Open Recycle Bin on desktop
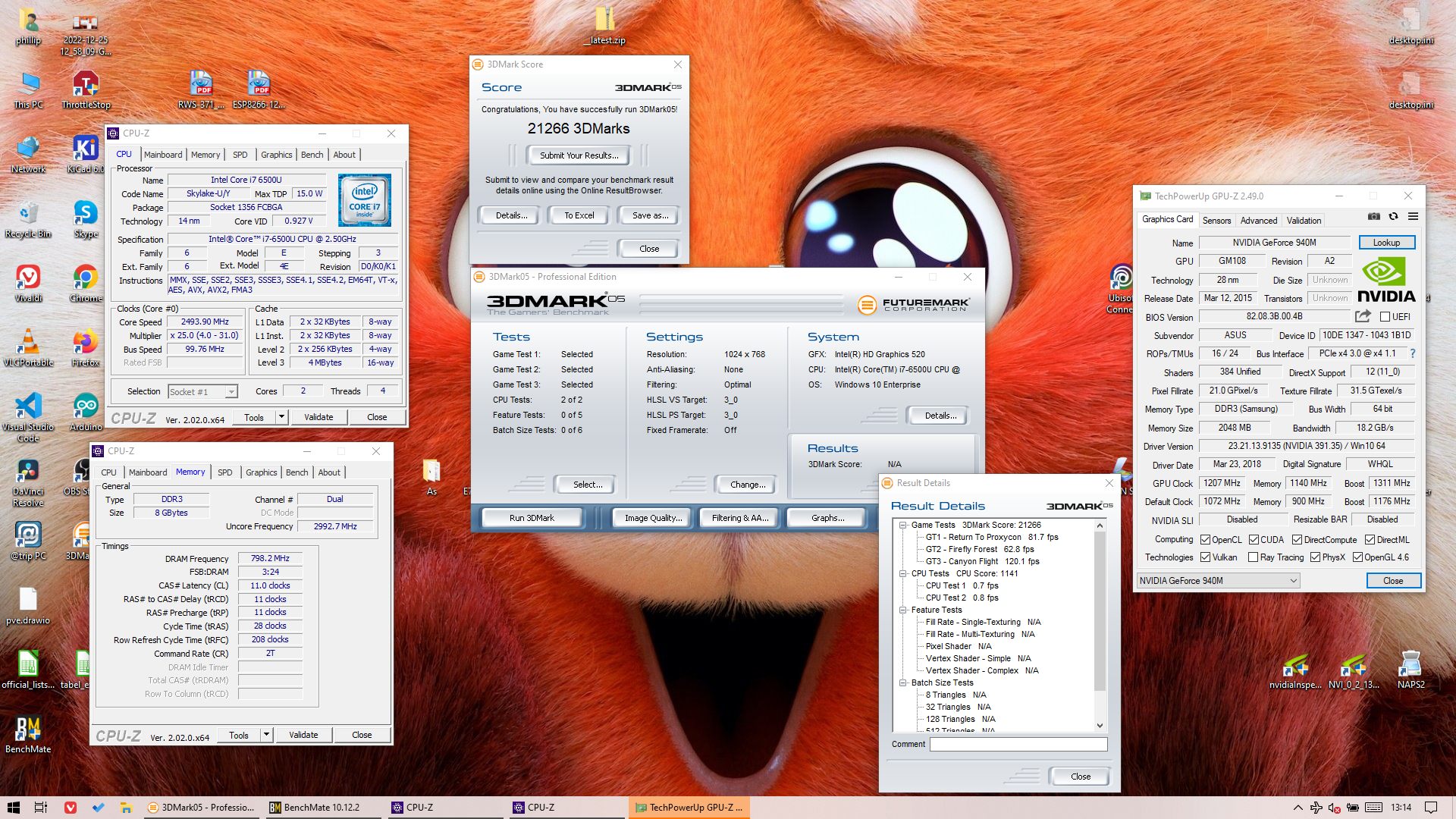This screenshot has width=1456, height=819. [x=28, y=218]
